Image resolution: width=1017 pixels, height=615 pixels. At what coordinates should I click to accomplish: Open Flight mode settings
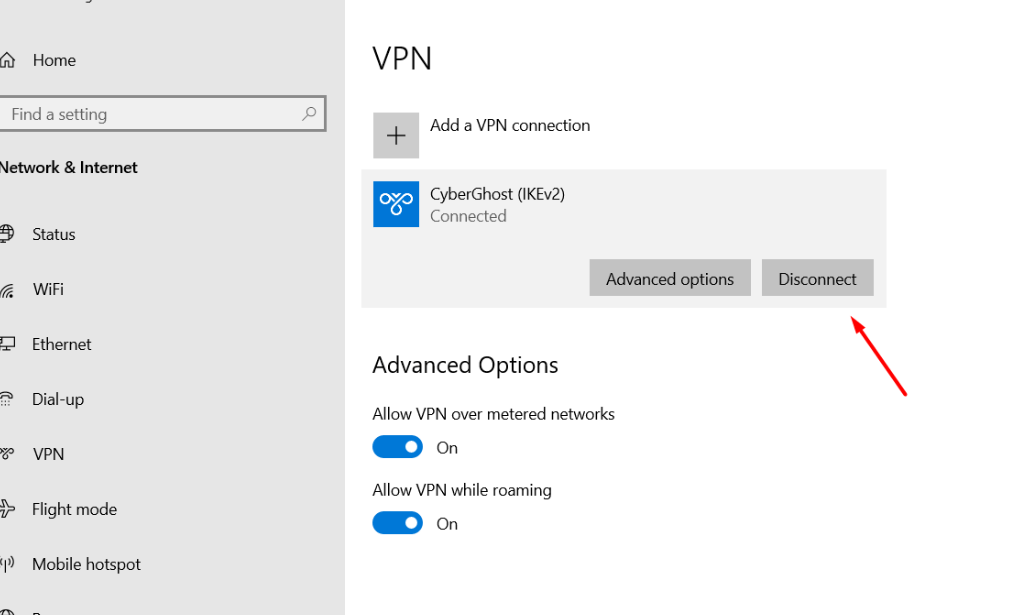tap(75, 509)
